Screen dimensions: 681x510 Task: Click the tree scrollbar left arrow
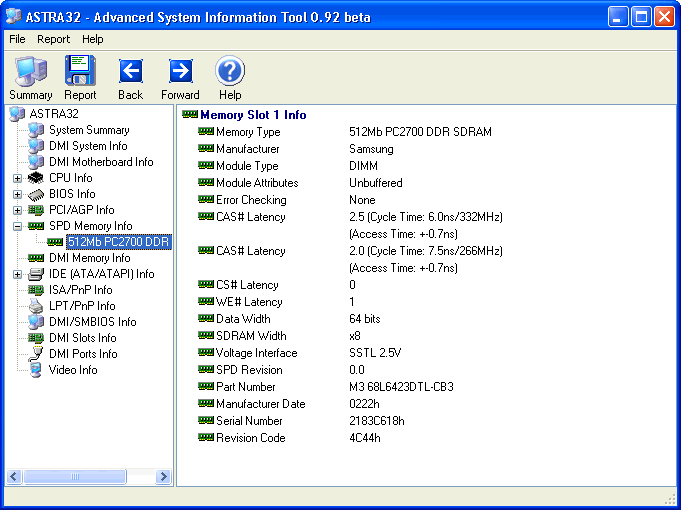pyautogui.click(x=14, y=477)
